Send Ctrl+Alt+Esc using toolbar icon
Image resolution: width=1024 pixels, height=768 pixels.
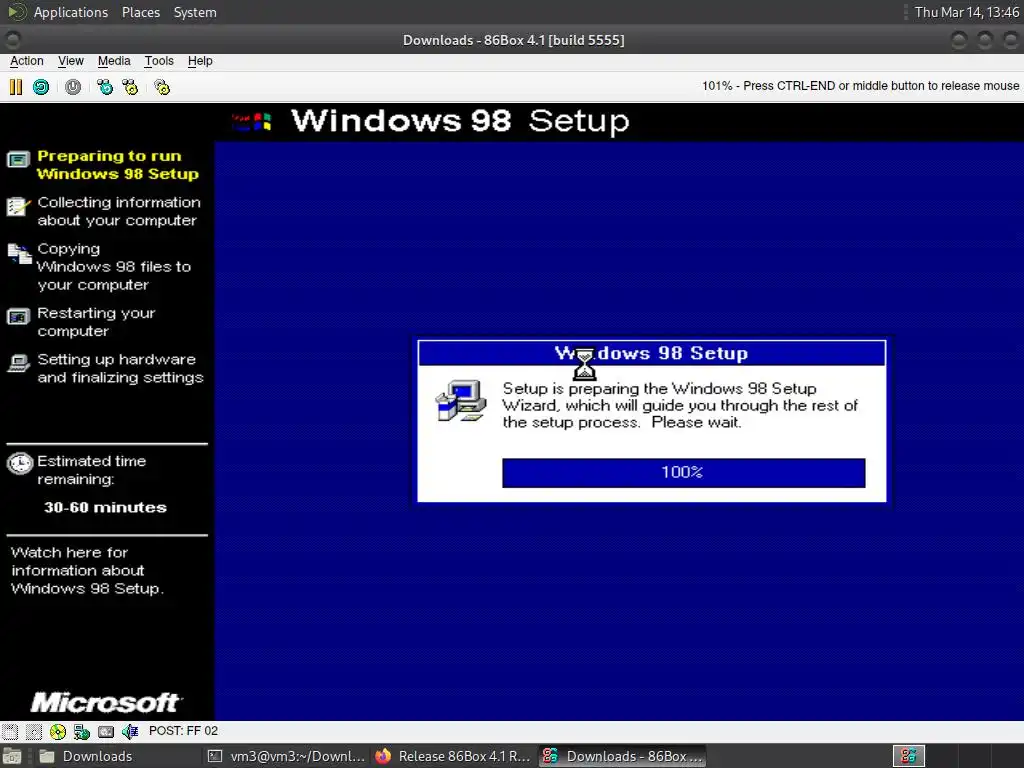(x=131, y=87)
